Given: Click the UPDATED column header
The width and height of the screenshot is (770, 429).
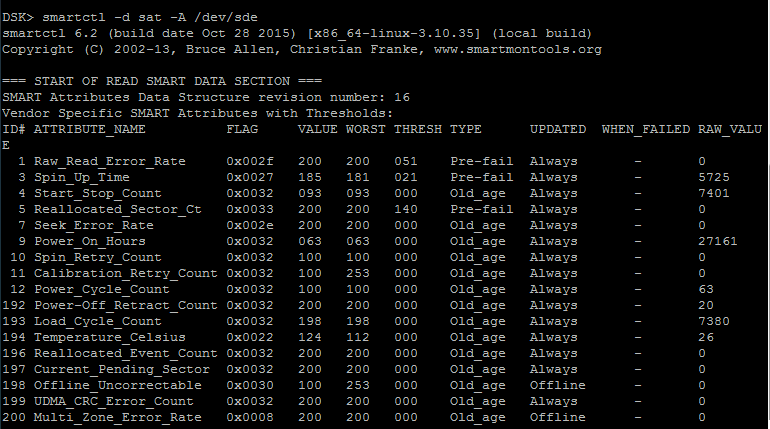Looking at the screenshot, I should 557,130.
